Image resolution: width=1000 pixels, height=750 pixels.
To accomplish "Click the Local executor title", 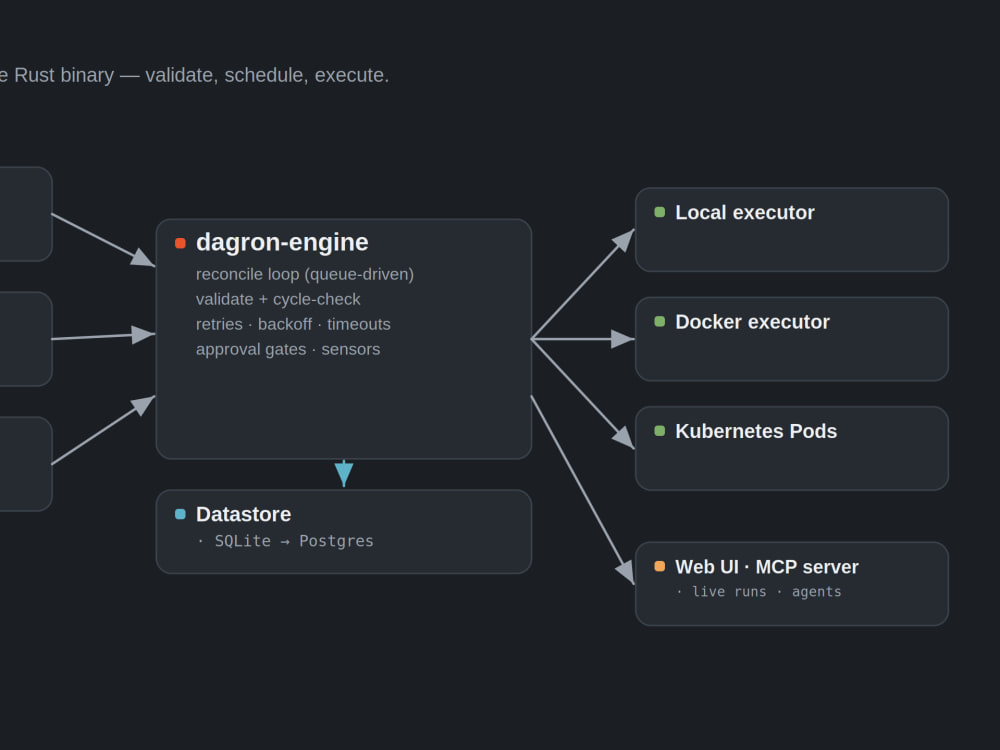I will pos(745,212).
